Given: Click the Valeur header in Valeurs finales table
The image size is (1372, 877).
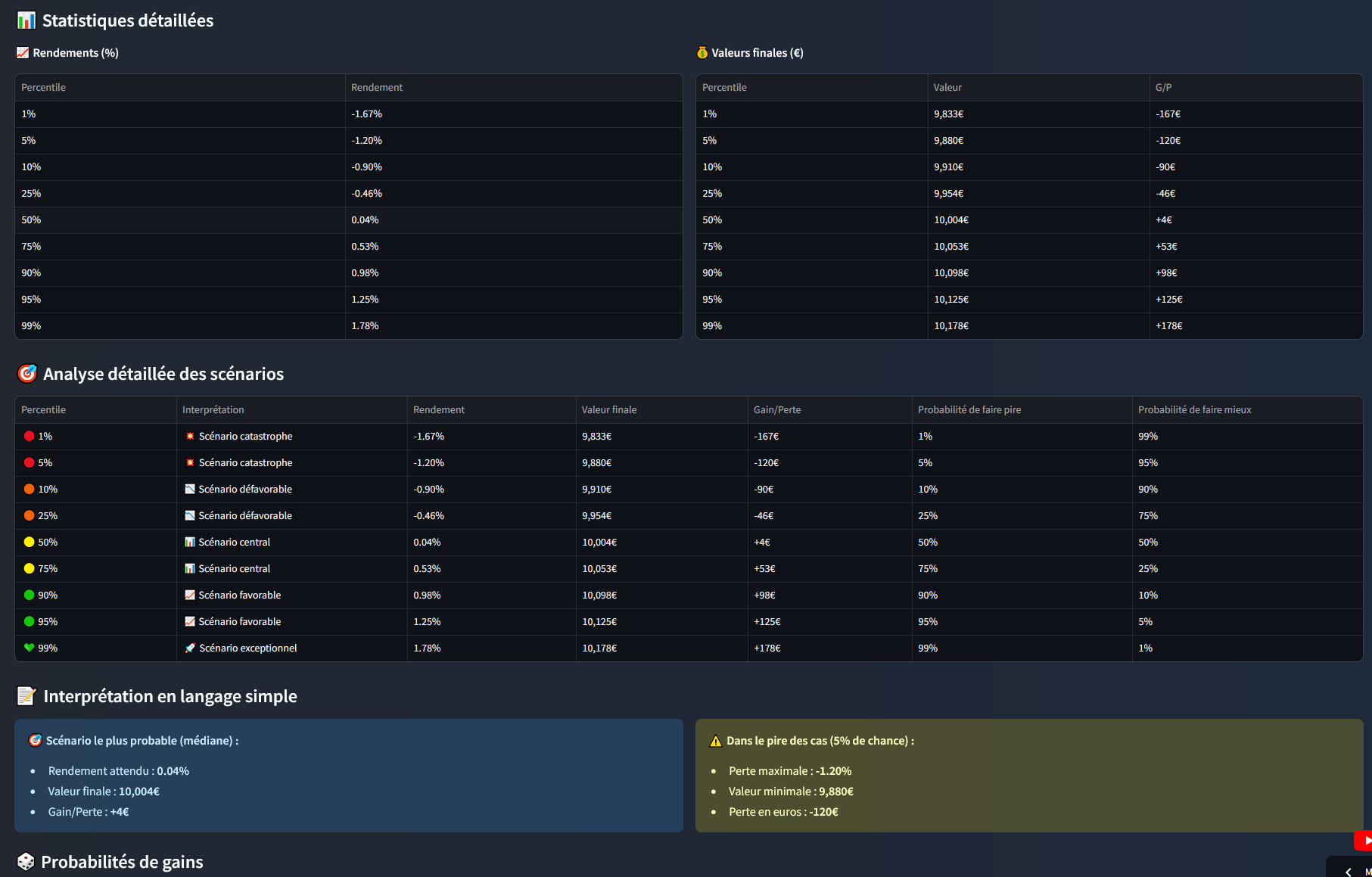Looking at the screenshot, I should [947, 88].
